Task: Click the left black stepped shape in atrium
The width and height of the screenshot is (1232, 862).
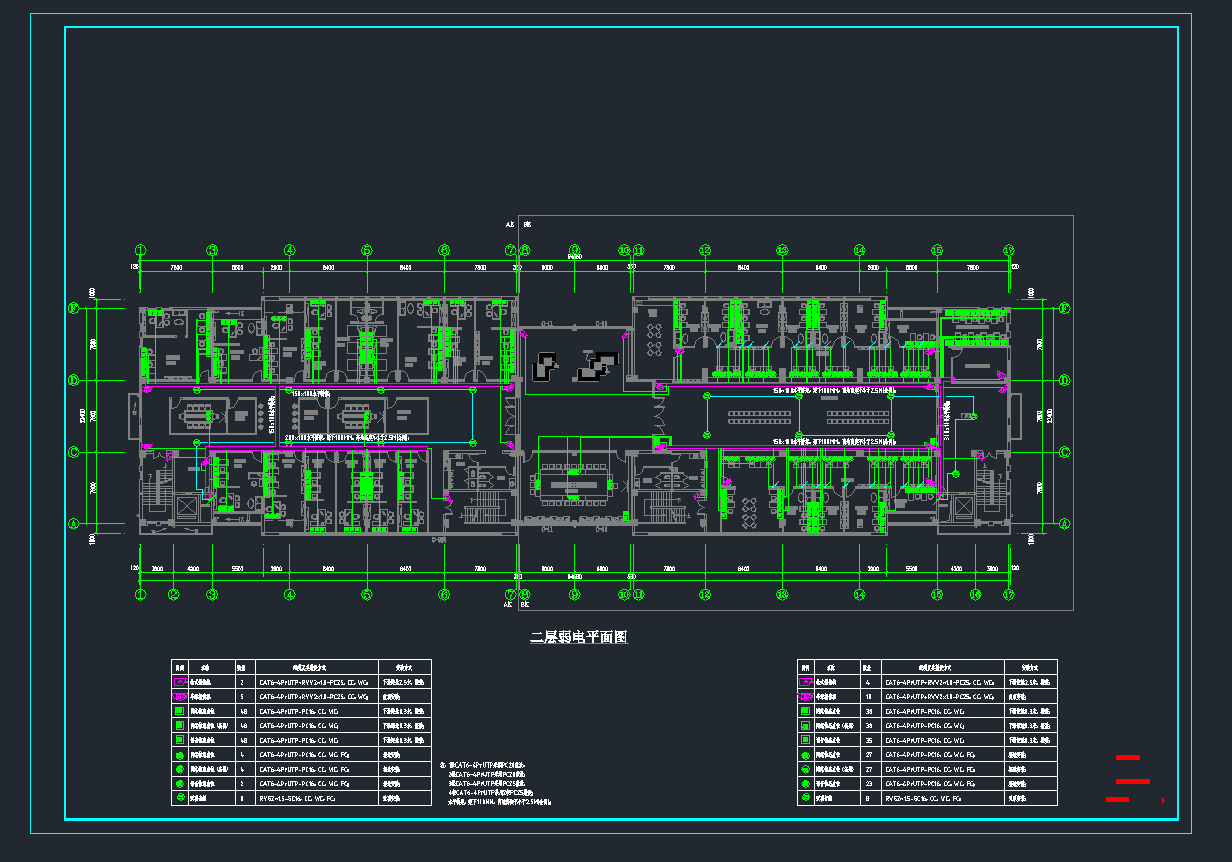Action: tap(547, 366)
